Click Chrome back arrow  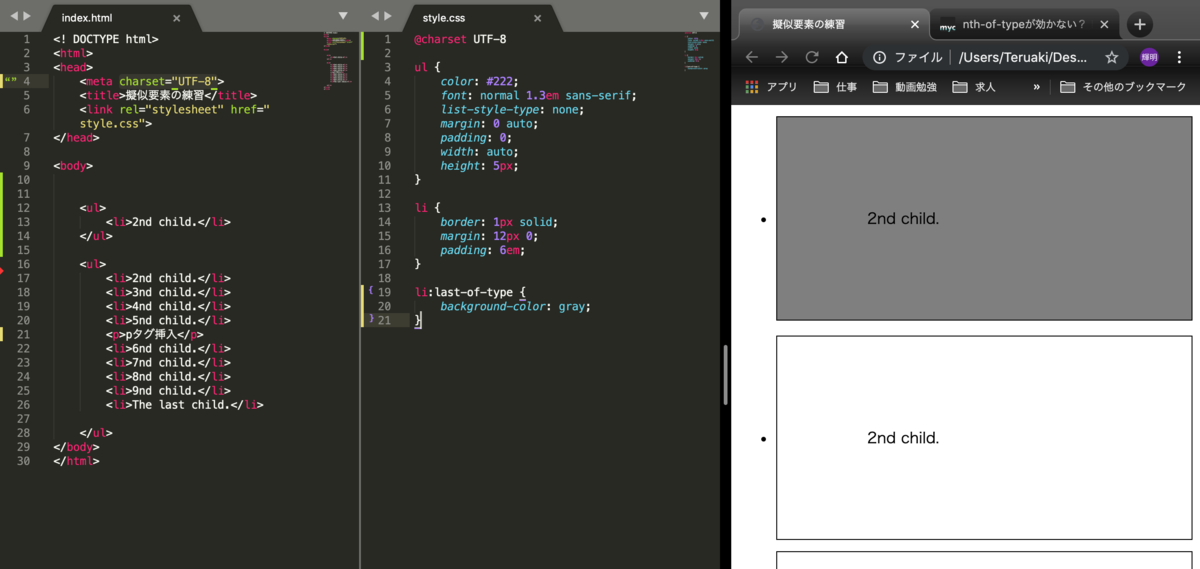point(752,58)
